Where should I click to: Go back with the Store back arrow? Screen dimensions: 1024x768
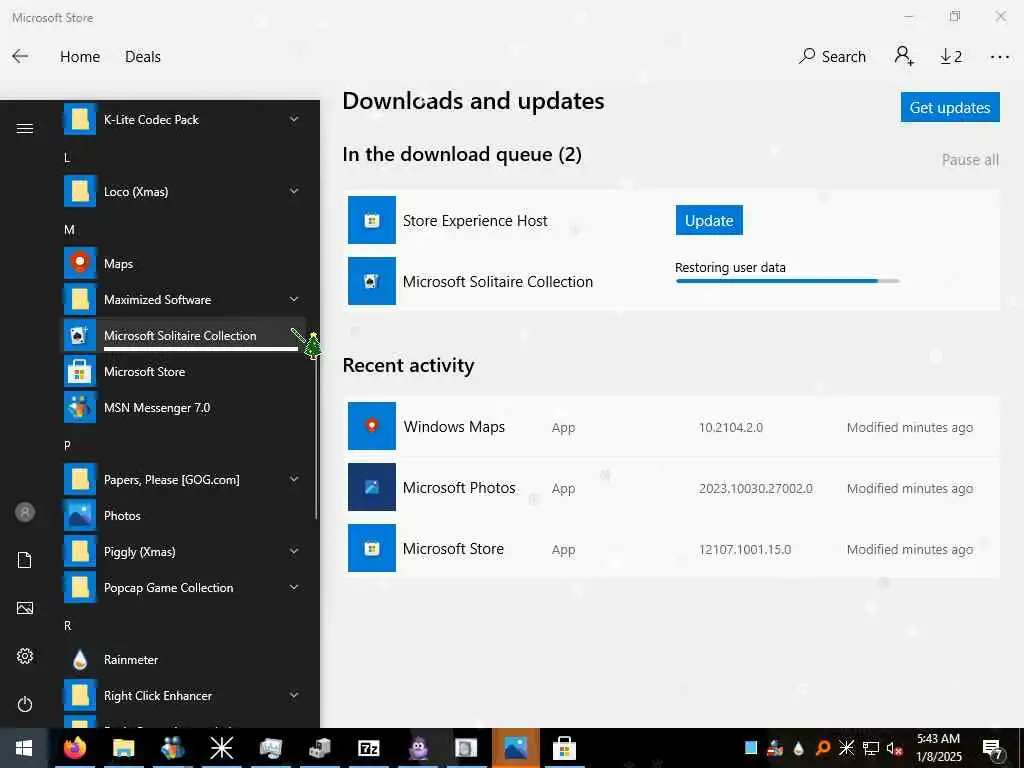coord(20,56)
